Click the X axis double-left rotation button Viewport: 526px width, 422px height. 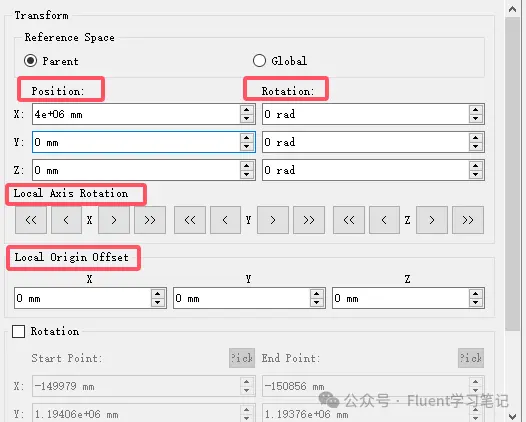pos(31,220)
